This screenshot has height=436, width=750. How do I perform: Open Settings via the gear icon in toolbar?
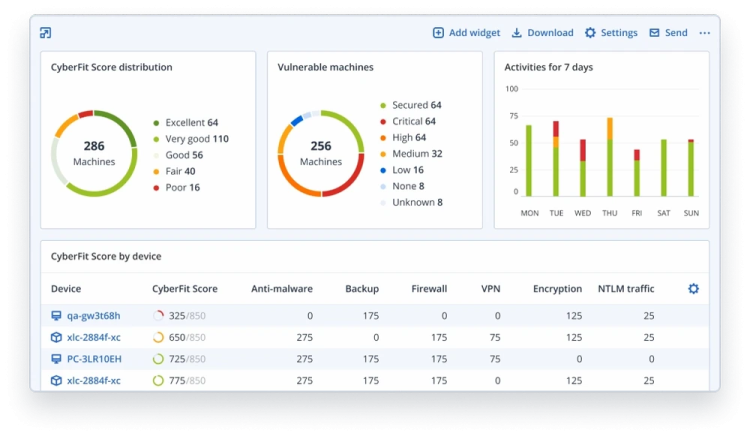(x=590, y=33)
